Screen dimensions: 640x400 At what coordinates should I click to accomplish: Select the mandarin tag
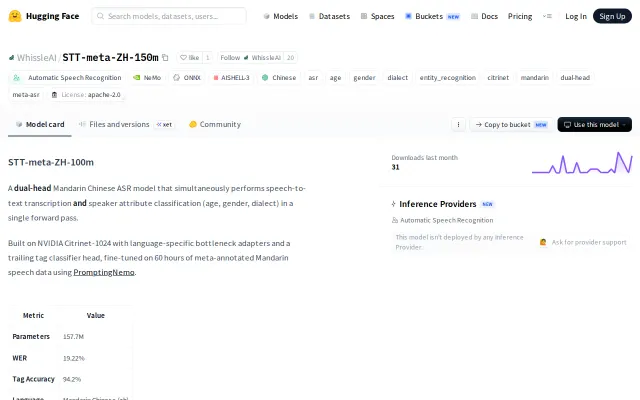[x=534, y=78]
